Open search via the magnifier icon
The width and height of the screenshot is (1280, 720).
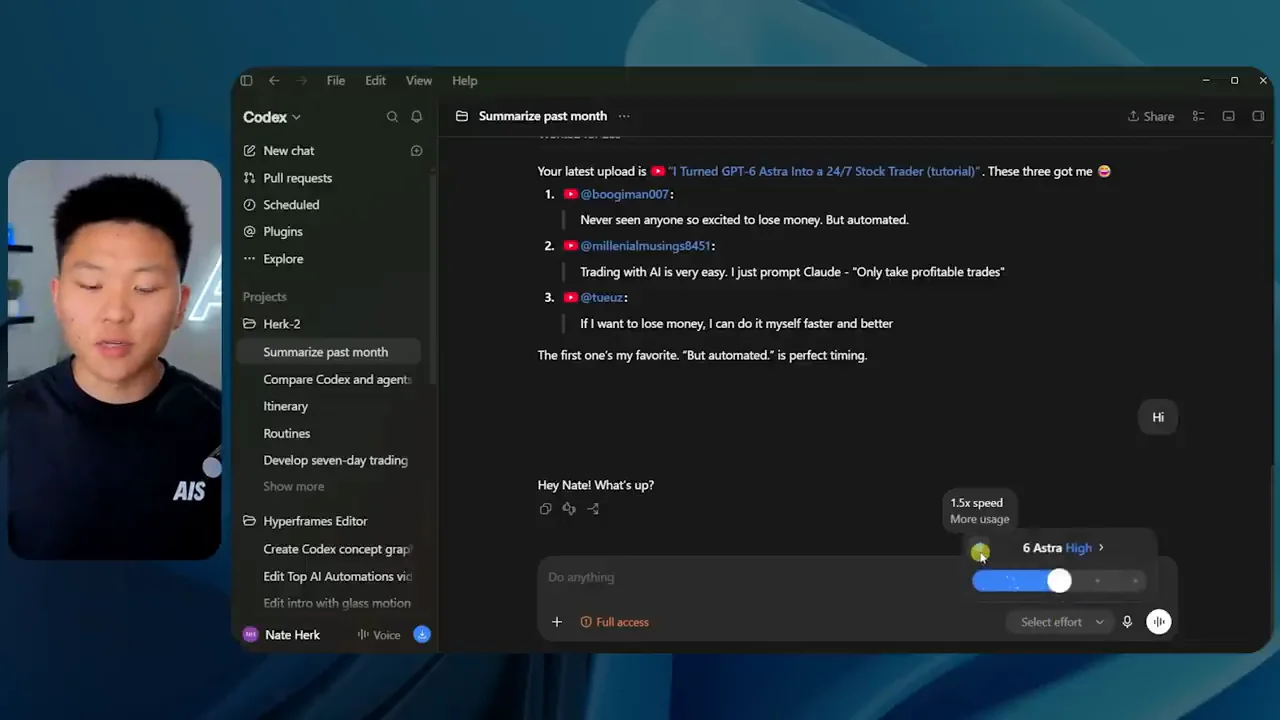pyautogui.click(x=392, y=117)
